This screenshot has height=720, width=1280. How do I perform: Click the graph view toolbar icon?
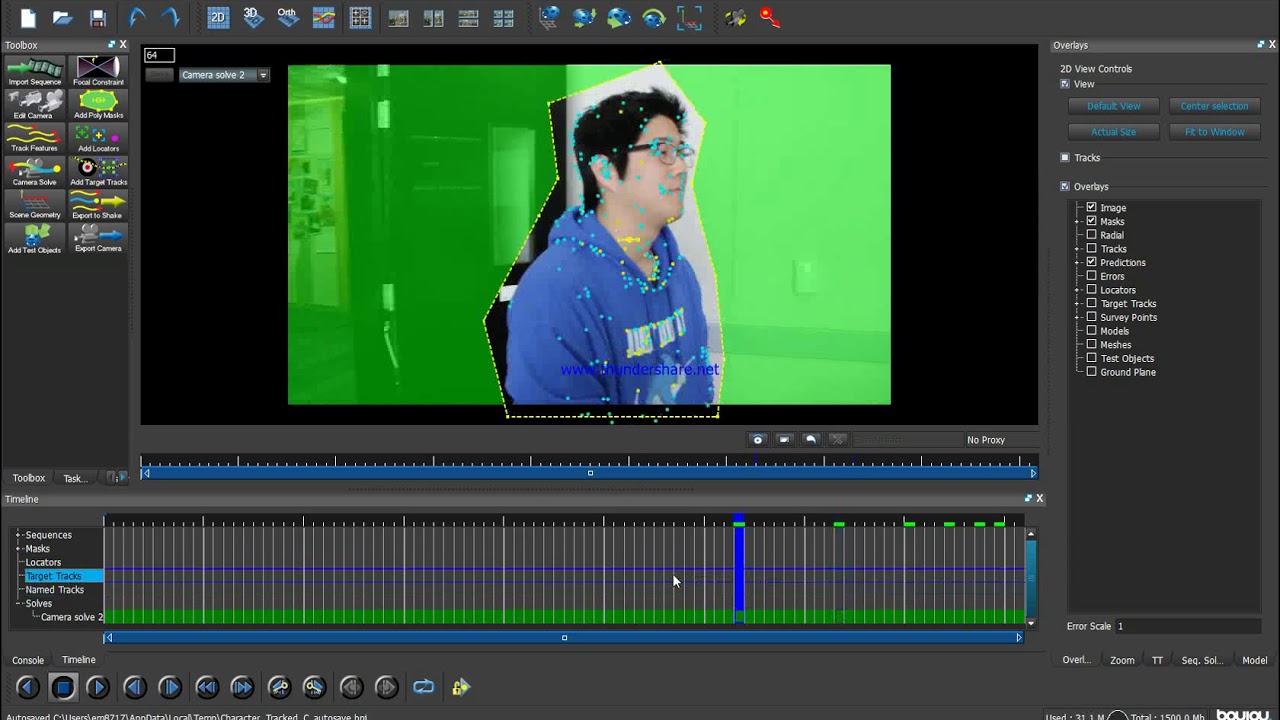tap(323, 17)
